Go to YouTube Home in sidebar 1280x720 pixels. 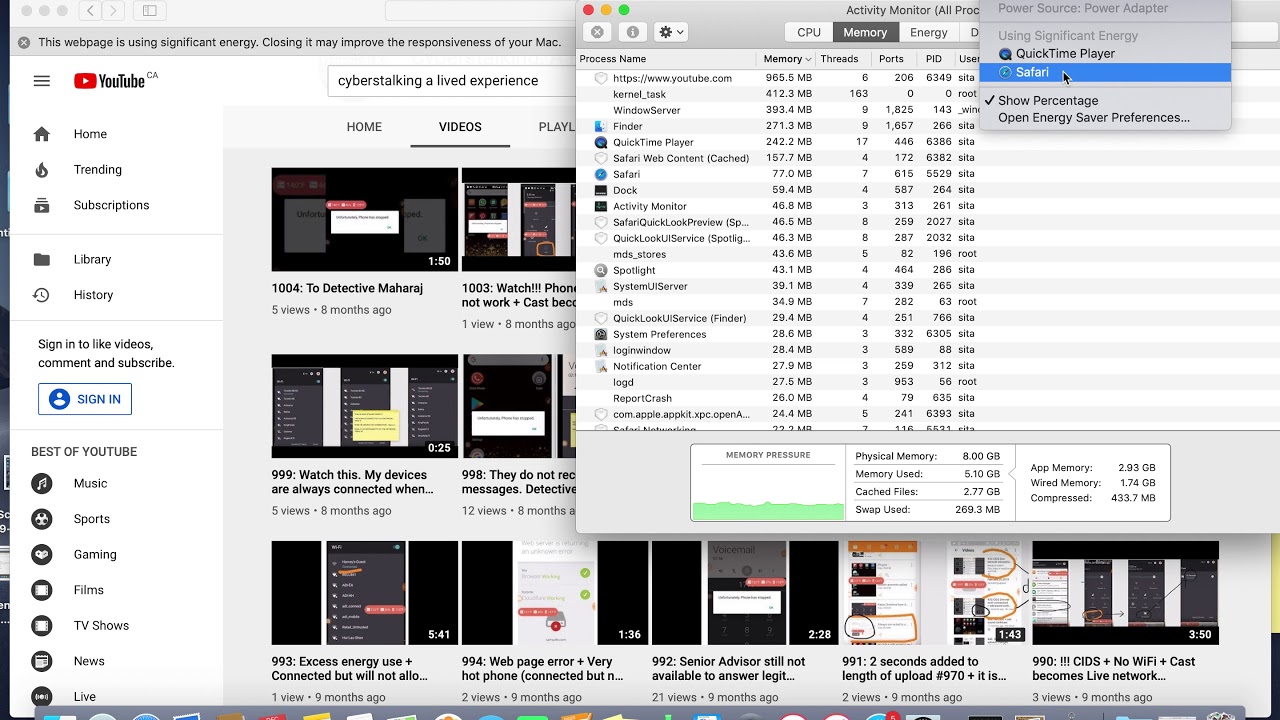(x=90, y=134)
